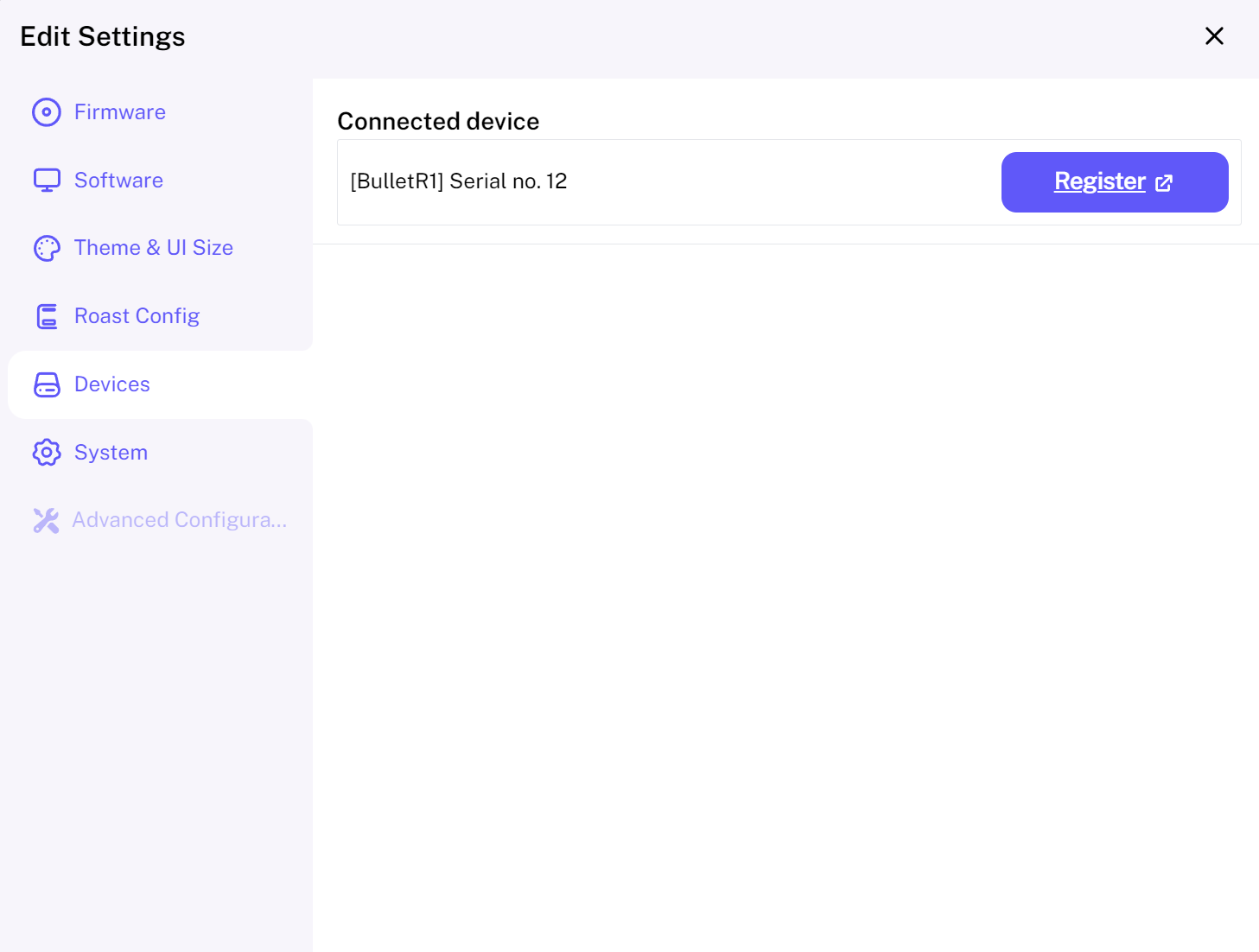The height and width of the screenshot is (952, 1259).
Task: Click the System gear icon
Action: pos(47,452)
